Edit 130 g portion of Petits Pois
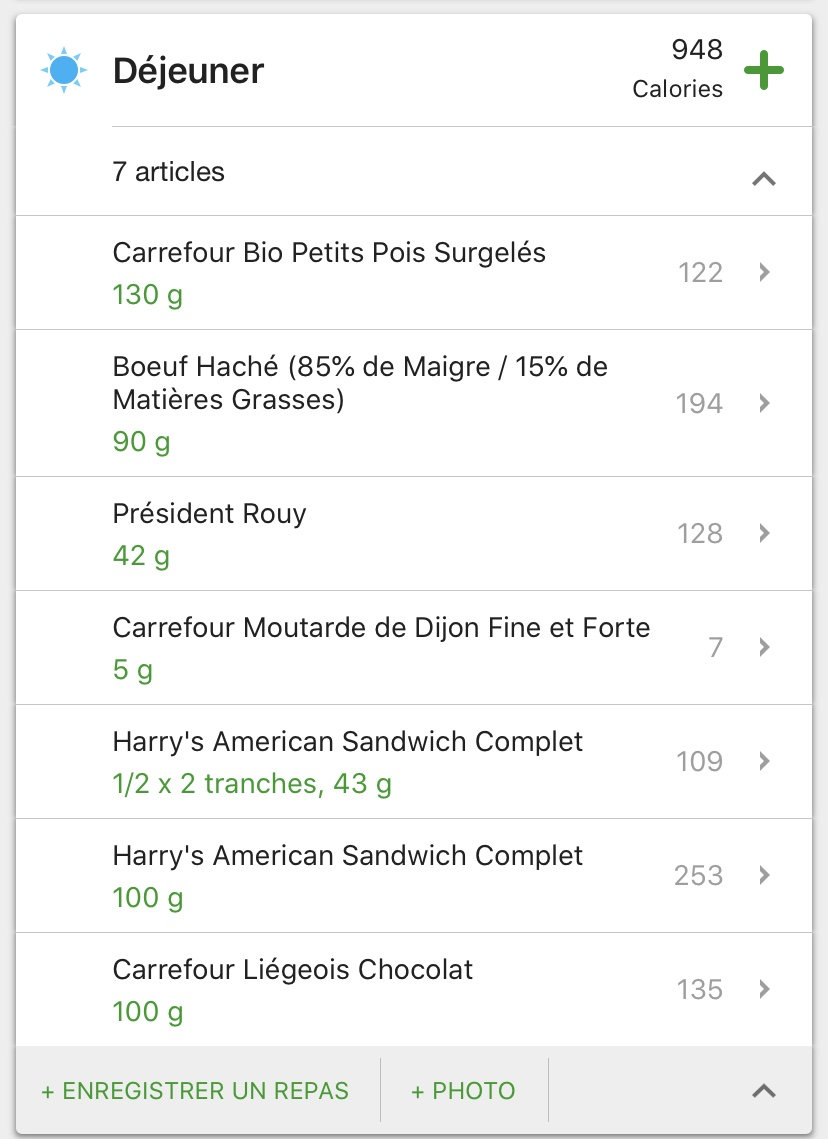Screen dimensions: 828x1139 pos(147,295)
